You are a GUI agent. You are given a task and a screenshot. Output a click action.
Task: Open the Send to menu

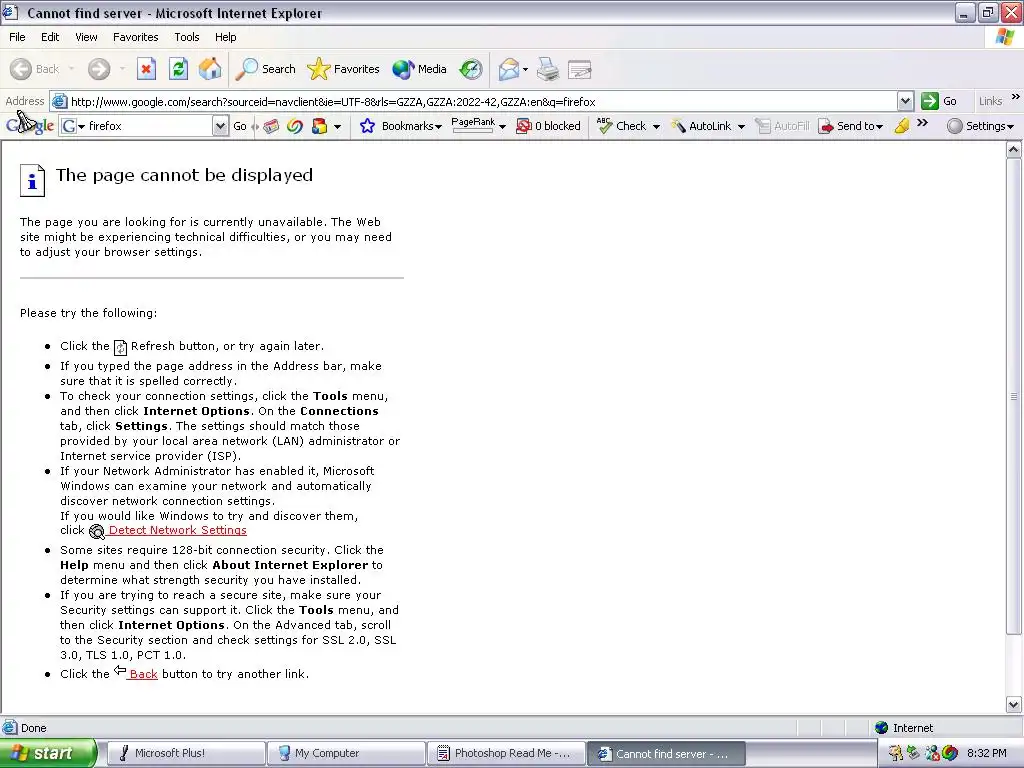click(851, 126)
